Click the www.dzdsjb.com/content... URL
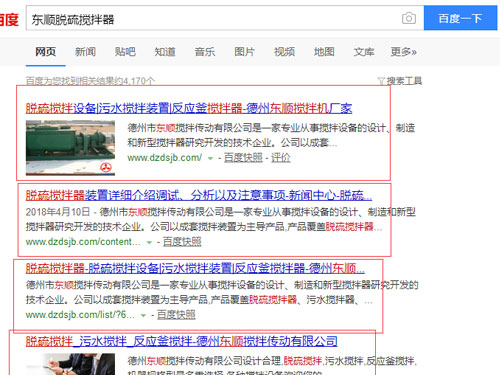This screenshot has height=375, width=500. coord(83,242)
